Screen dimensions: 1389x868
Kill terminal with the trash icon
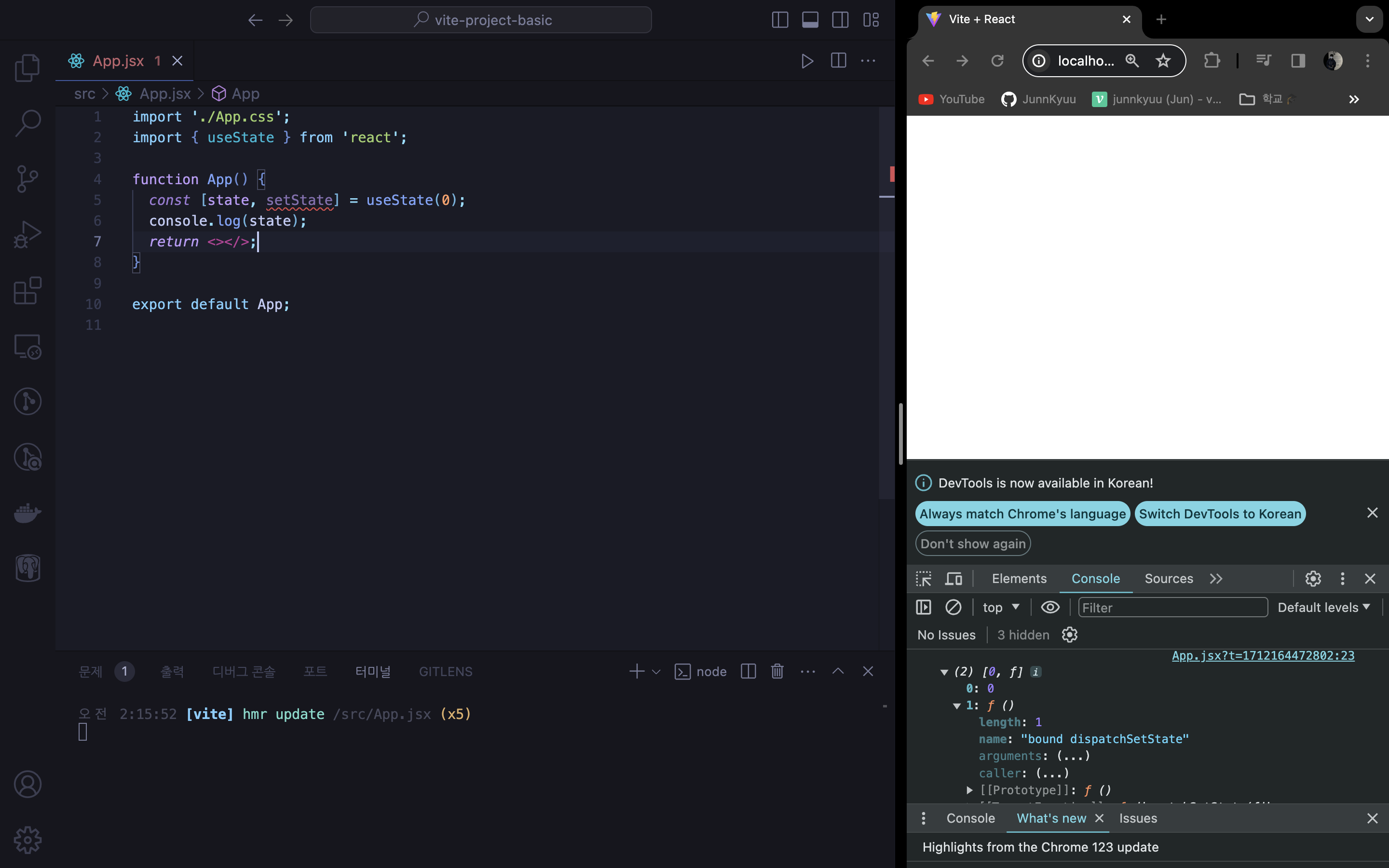point(777,671)
